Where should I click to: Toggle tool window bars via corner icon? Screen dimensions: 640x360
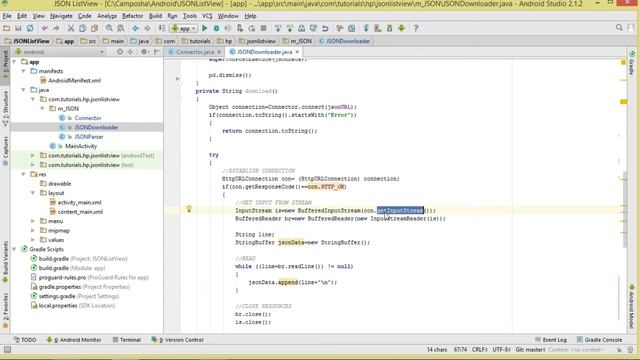(7, 350)
